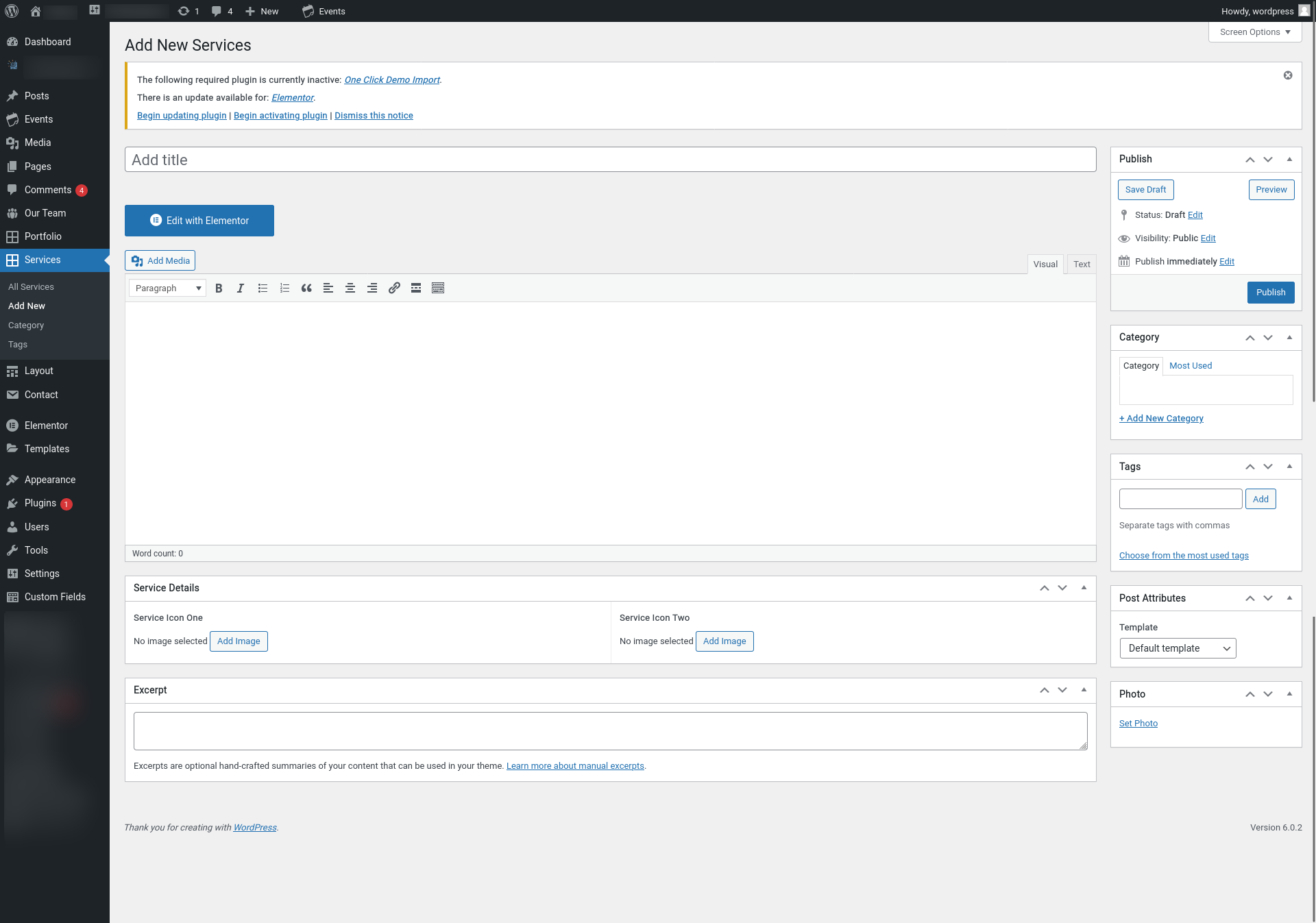1316x923 pixels.
Task: Focus the Add title input field
Action: [611, 160]
